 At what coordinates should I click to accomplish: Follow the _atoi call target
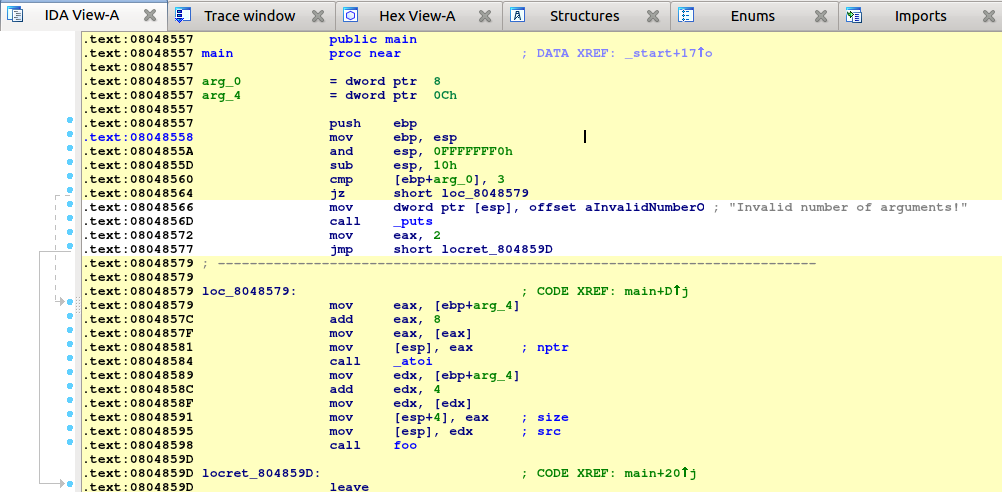(413, 362)
